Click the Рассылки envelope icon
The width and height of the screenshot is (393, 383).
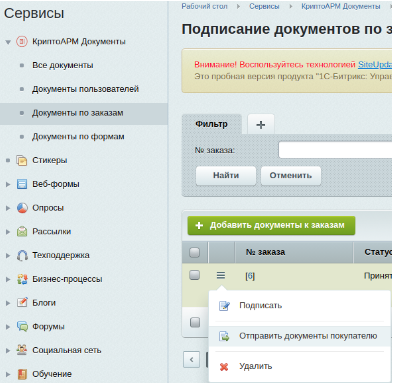pyautogui.click(x=22, y=232)
